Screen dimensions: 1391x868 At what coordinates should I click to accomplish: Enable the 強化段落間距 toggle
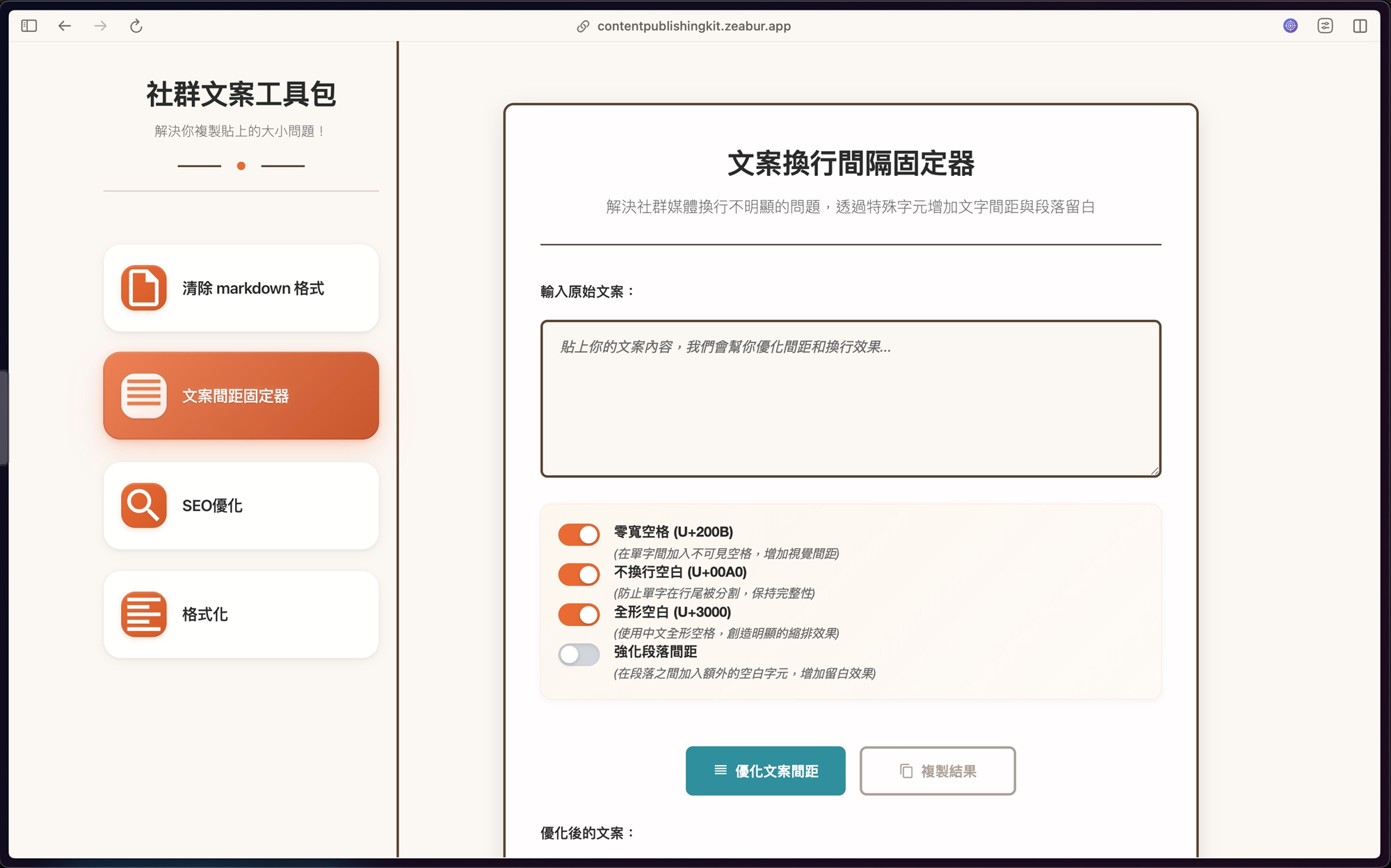pos(579,654)
